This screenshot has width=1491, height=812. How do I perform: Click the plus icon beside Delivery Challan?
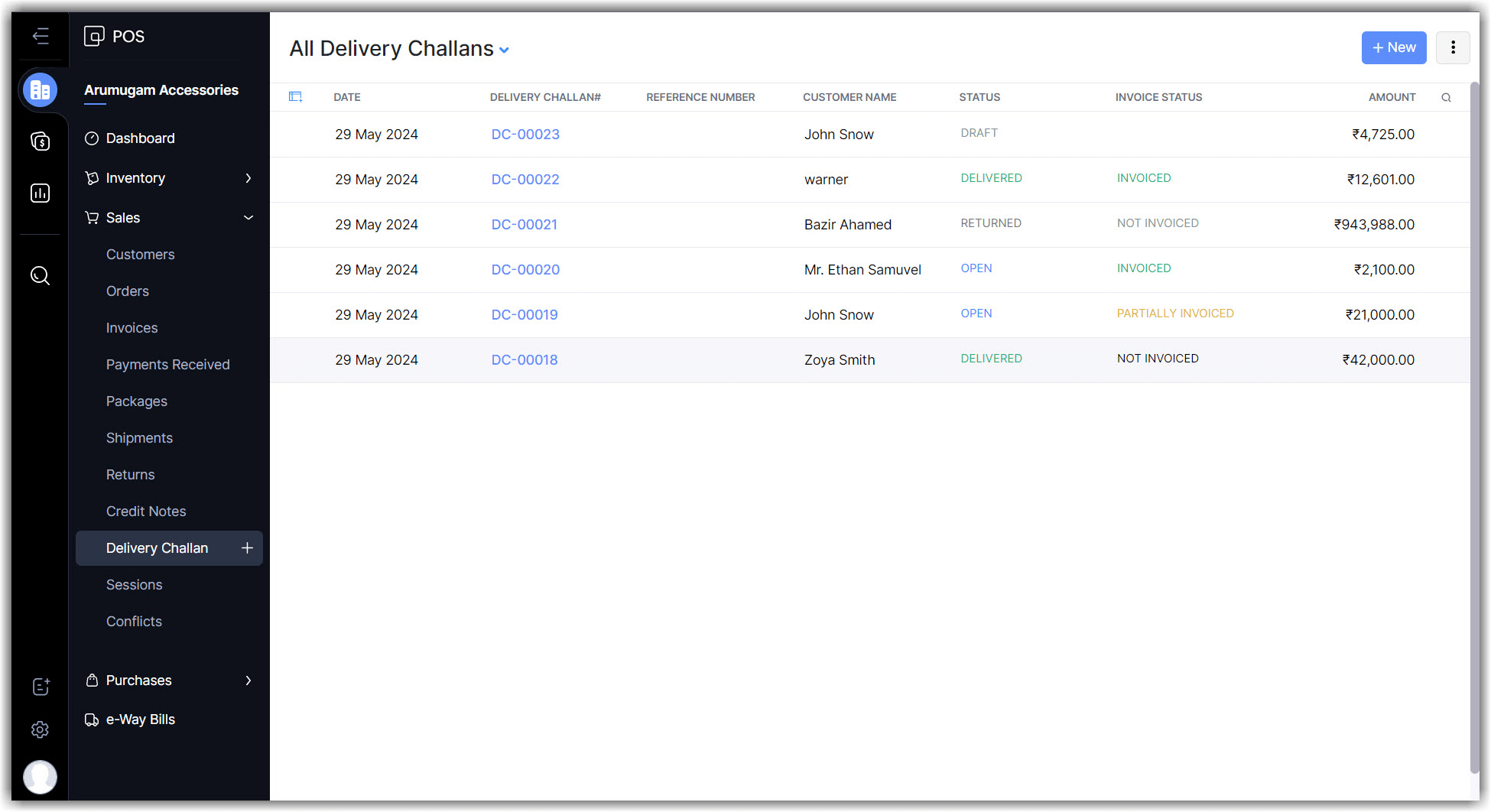coord(247,548)
